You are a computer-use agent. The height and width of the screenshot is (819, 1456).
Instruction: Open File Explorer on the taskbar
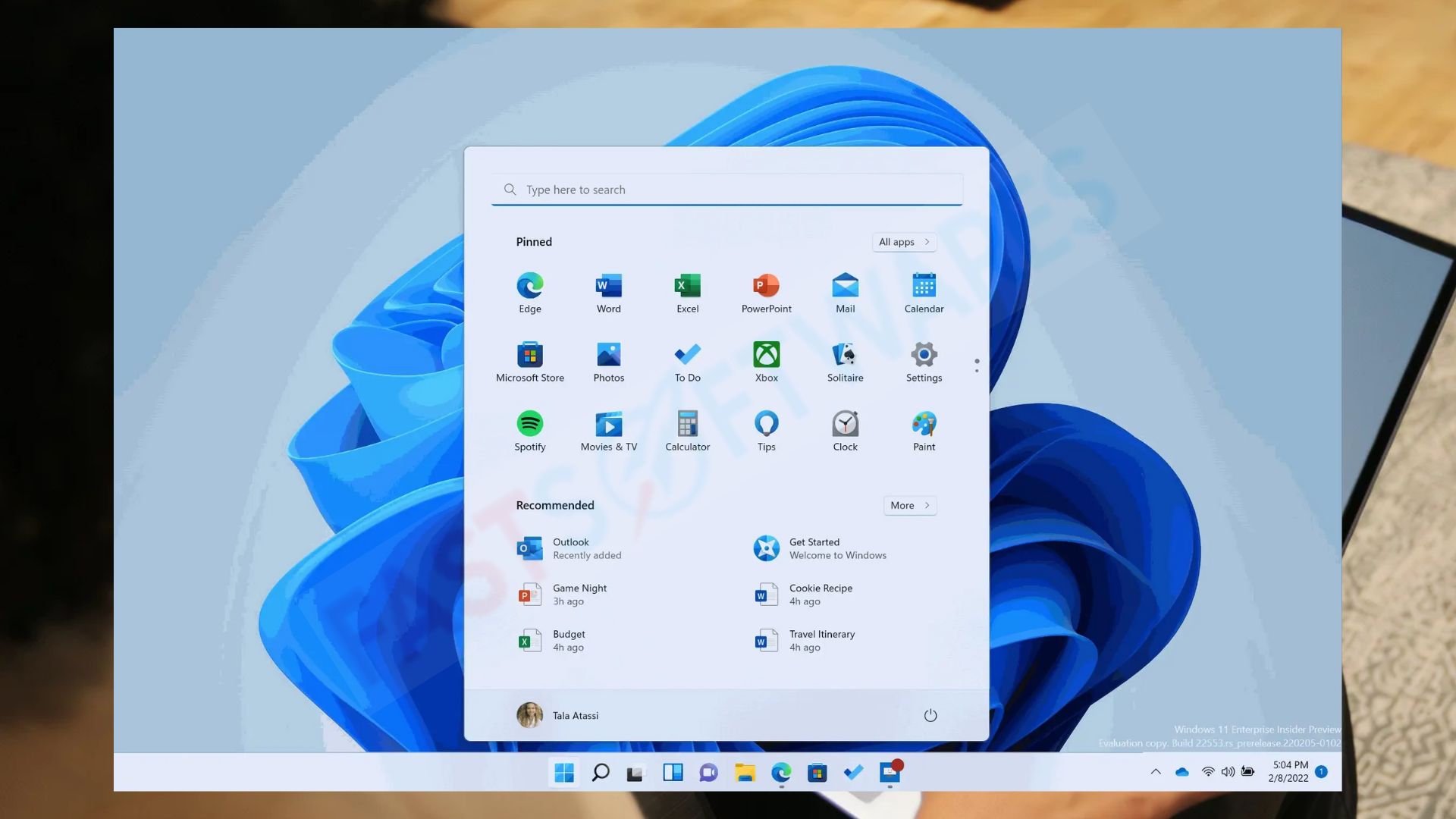point(745,772)
